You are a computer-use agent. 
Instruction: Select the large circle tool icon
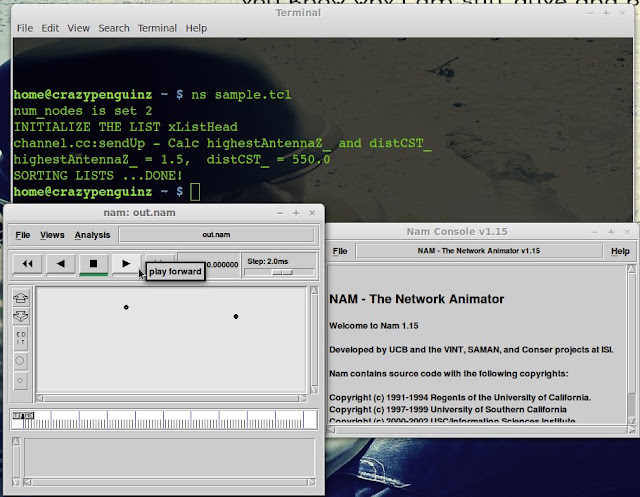tap(20, 361)
